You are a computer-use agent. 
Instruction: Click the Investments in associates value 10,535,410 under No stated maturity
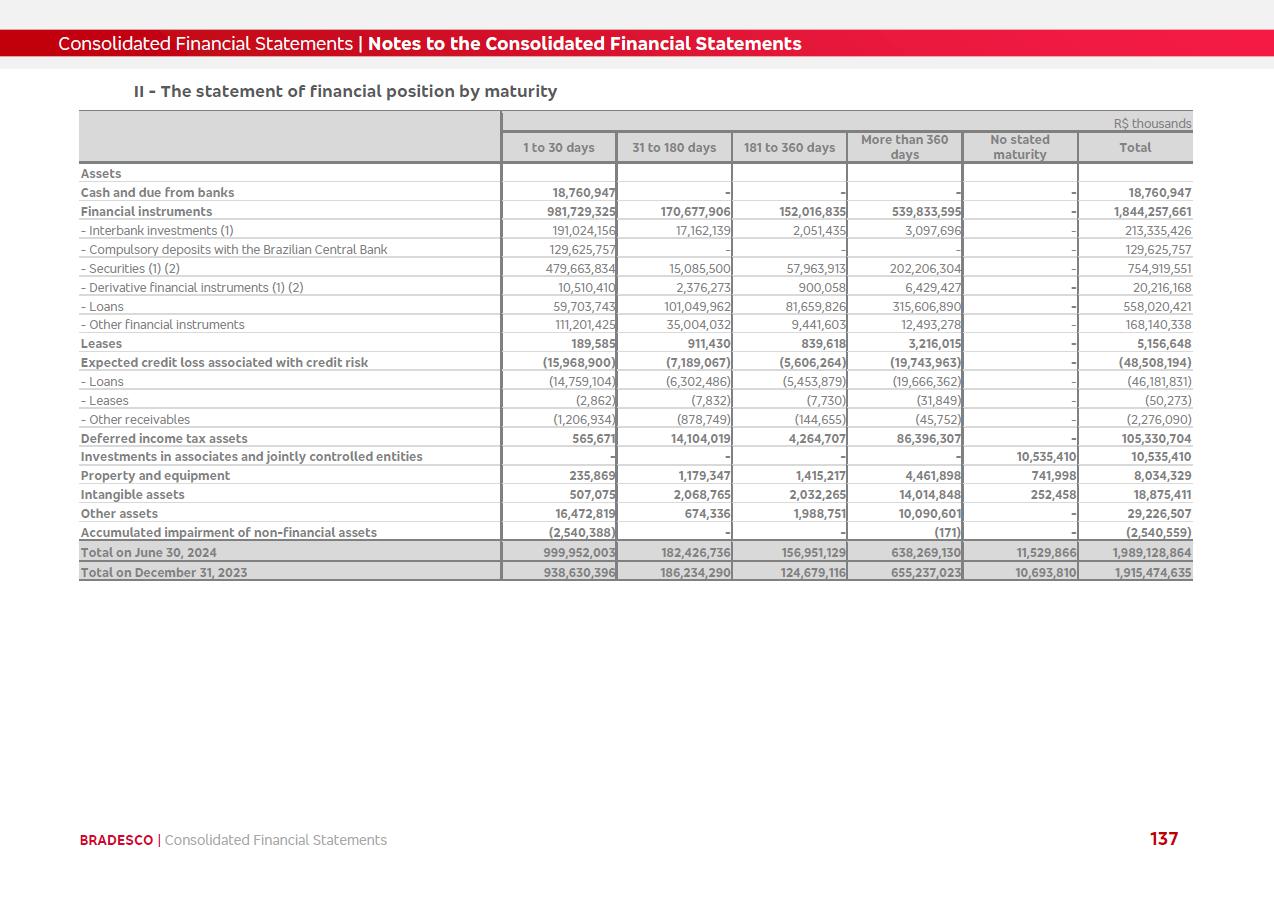[x=1046, y=457]
